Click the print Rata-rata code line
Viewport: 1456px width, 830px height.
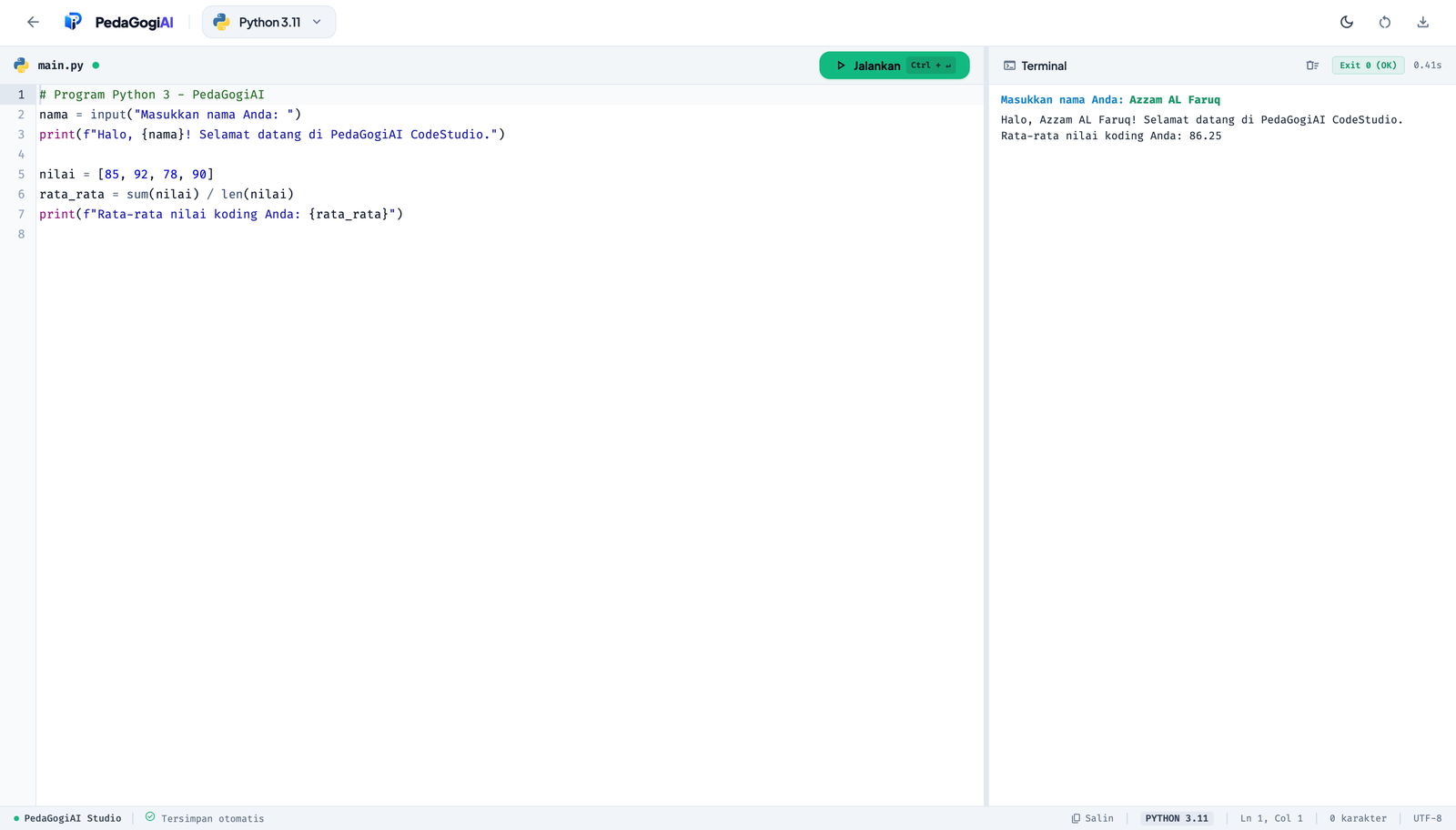coord(221,214)
